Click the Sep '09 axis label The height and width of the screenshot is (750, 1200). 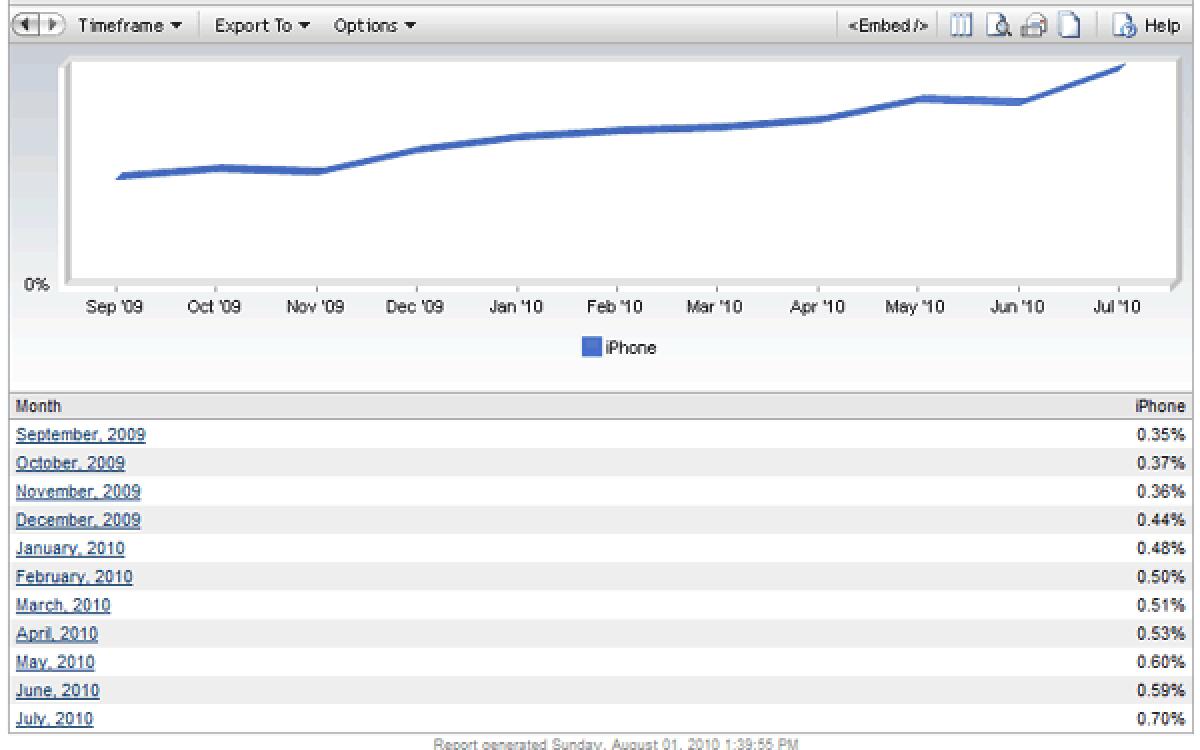[x=115, y=307]
